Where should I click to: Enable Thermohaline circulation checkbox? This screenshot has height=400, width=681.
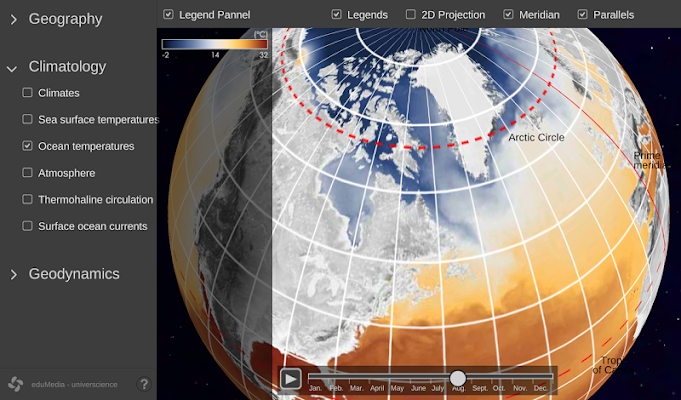pos(27,199)
